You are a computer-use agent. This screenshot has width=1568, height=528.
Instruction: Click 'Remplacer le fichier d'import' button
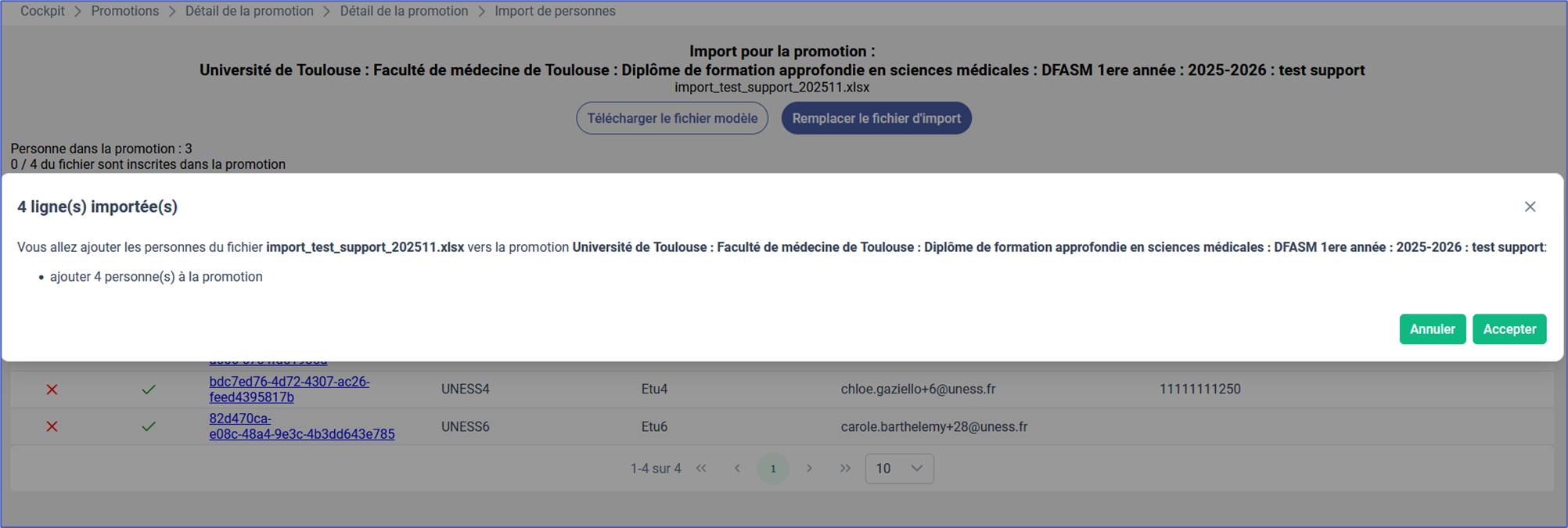876,118
